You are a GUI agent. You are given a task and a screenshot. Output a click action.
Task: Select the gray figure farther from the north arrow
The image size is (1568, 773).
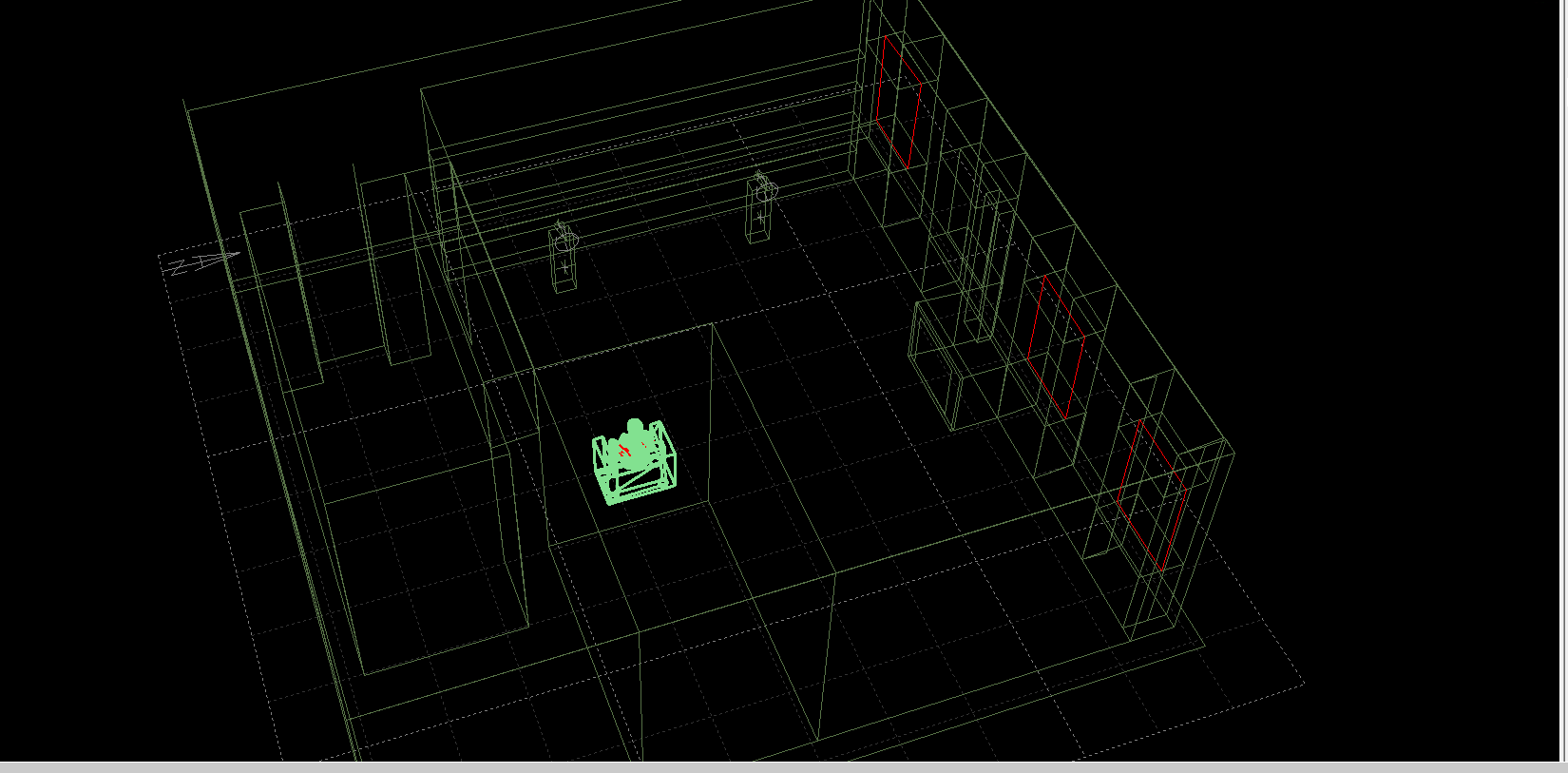click(x=761, y=206)
